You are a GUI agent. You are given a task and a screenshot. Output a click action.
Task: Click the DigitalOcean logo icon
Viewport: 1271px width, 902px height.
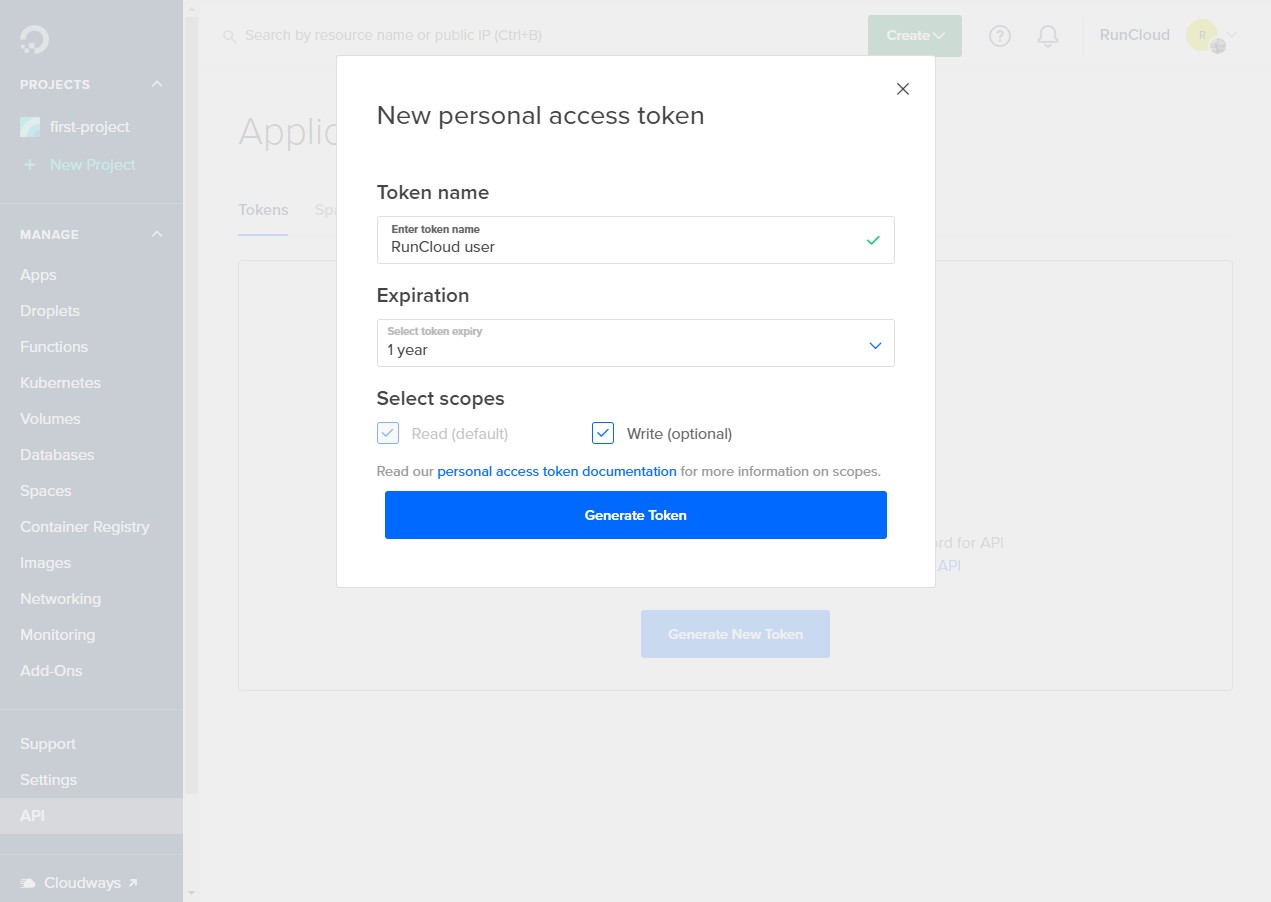pos(34,39)
